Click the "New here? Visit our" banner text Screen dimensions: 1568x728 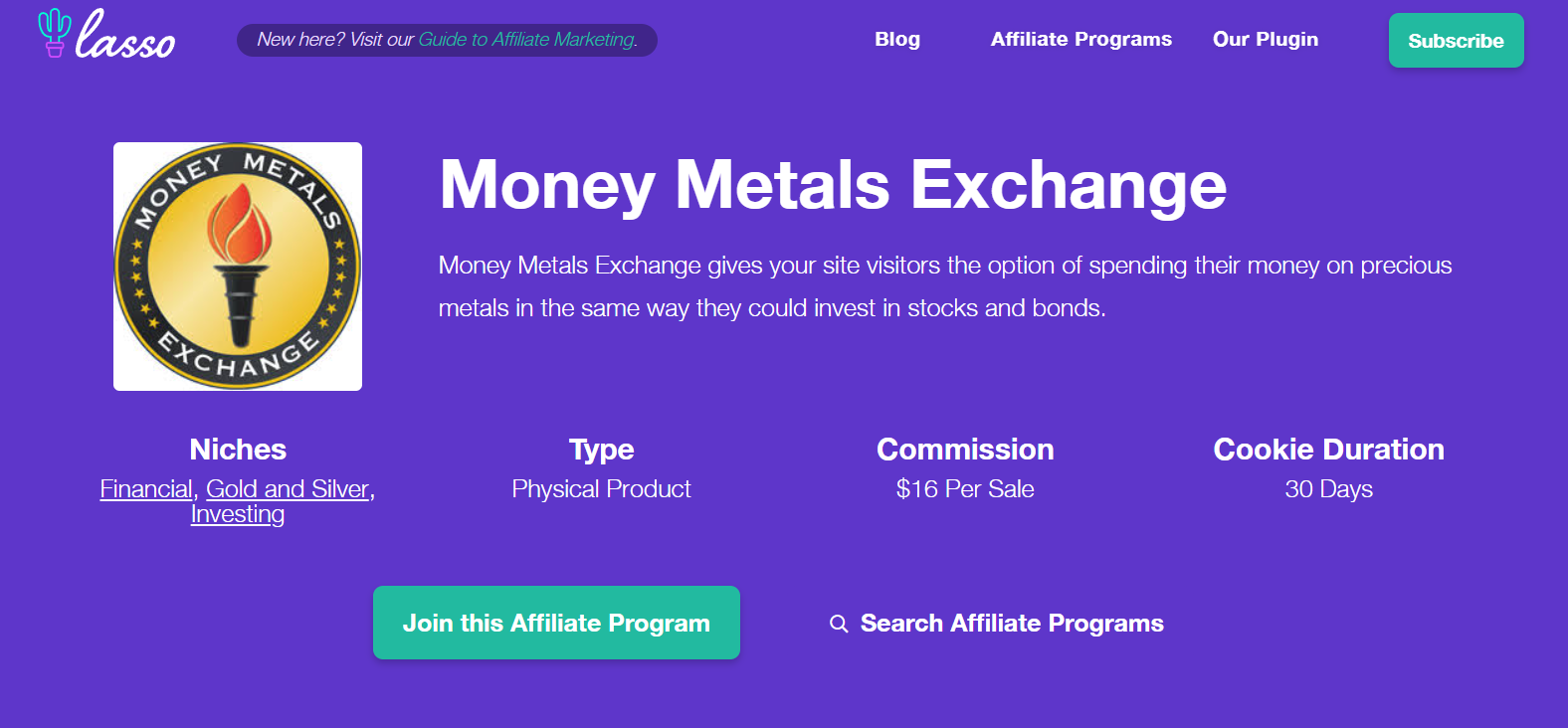[x=335, y=40]
